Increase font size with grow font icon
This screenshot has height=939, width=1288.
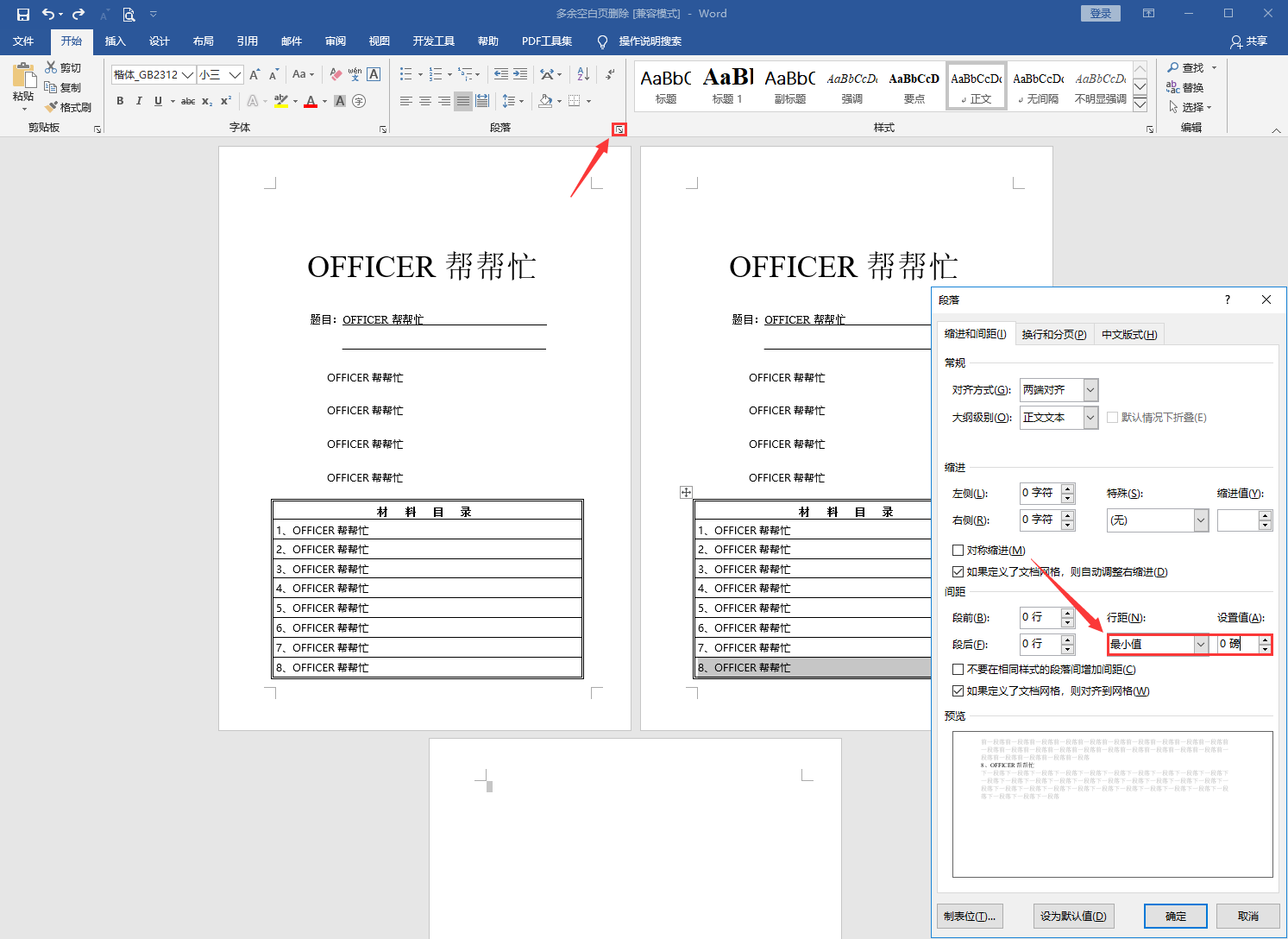tap(254, 74)
